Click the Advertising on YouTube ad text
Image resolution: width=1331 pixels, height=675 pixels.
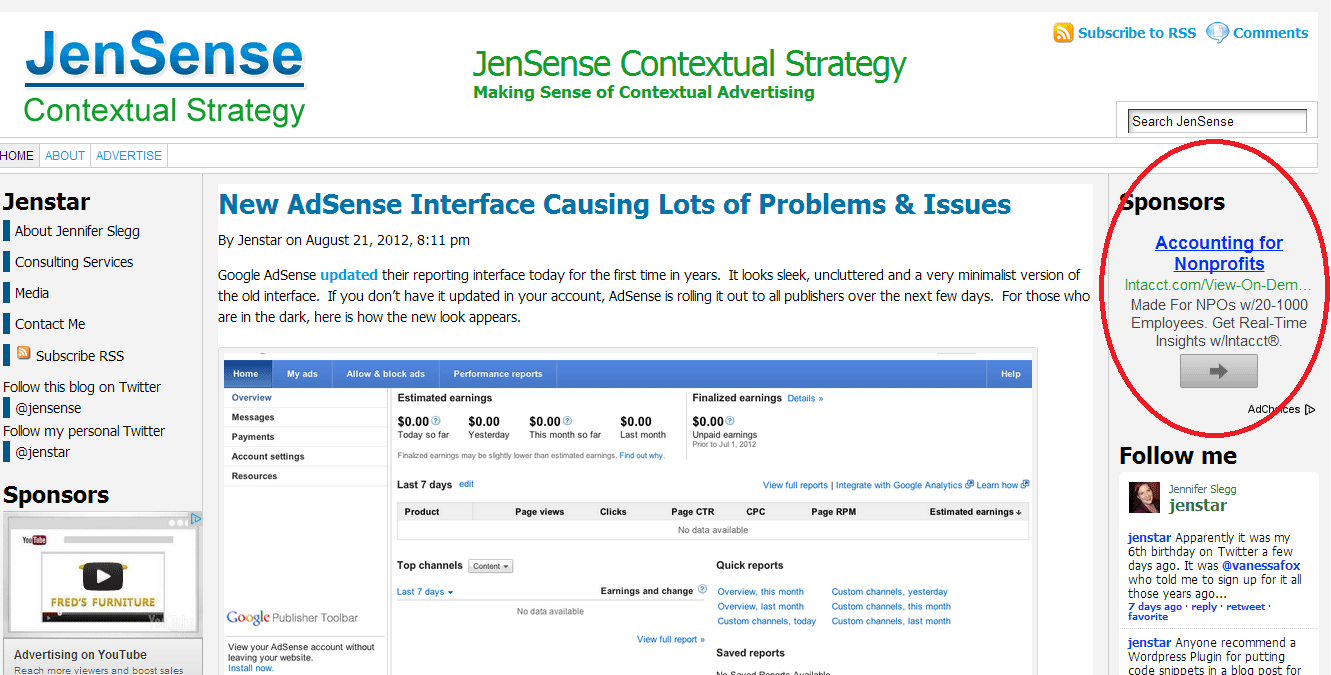pyautogui.click(x=80, y=655)
